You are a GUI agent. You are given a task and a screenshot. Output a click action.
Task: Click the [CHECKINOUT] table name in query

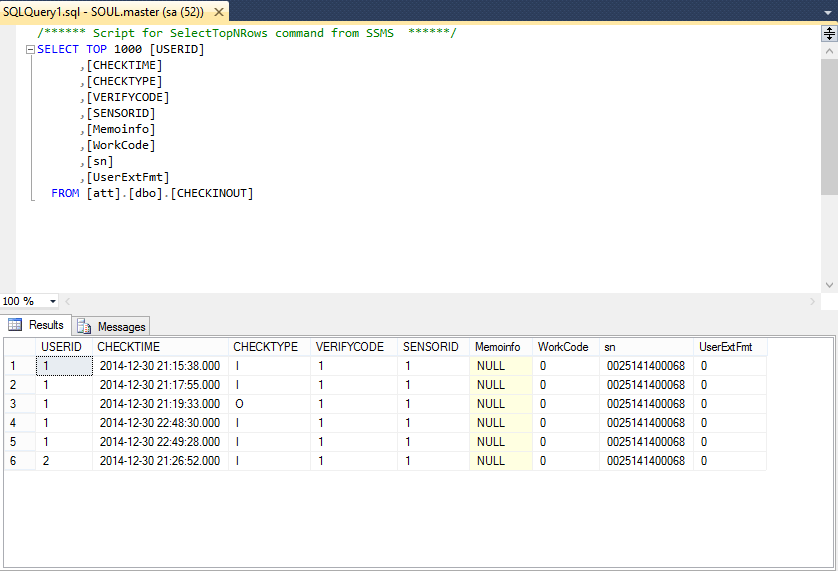pos(212,194)
